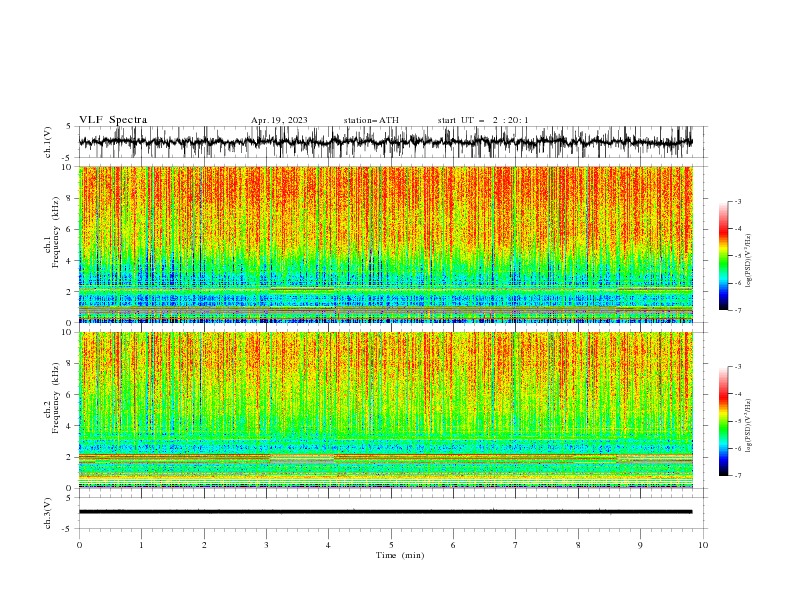The width and height of the screenshot is (792, 612).
Task: Click the 'start UT = 2:20:1' text
Action: pos(483,120)
